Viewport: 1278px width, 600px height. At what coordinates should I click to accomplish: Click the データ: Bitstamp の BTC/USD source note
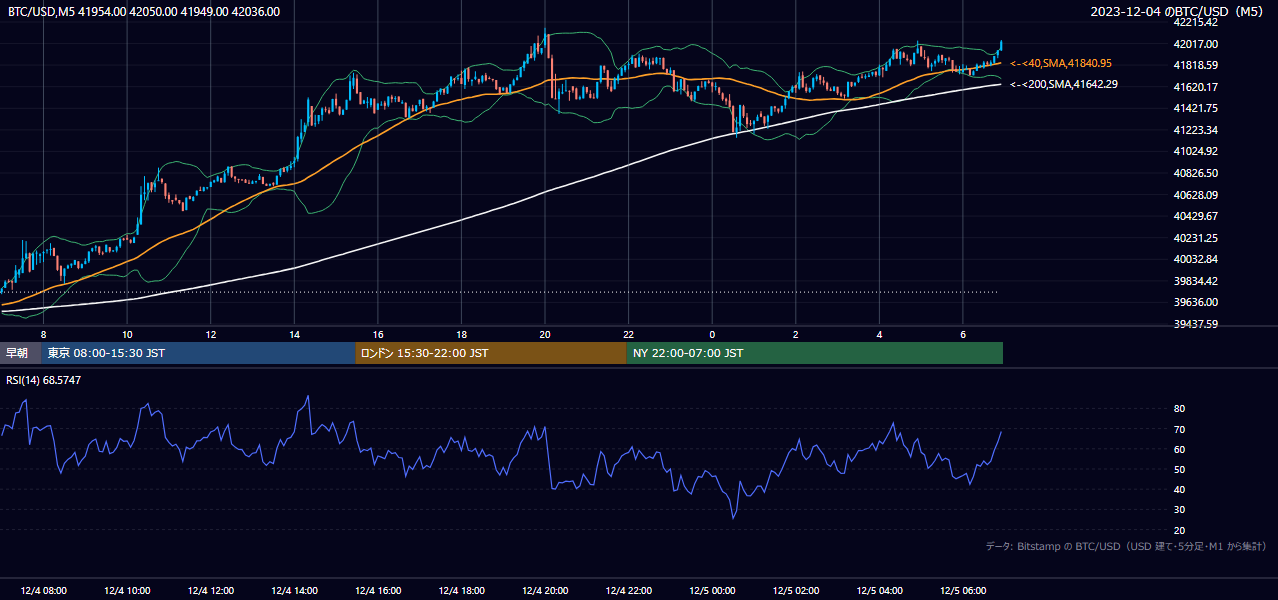pos(1126,546)
